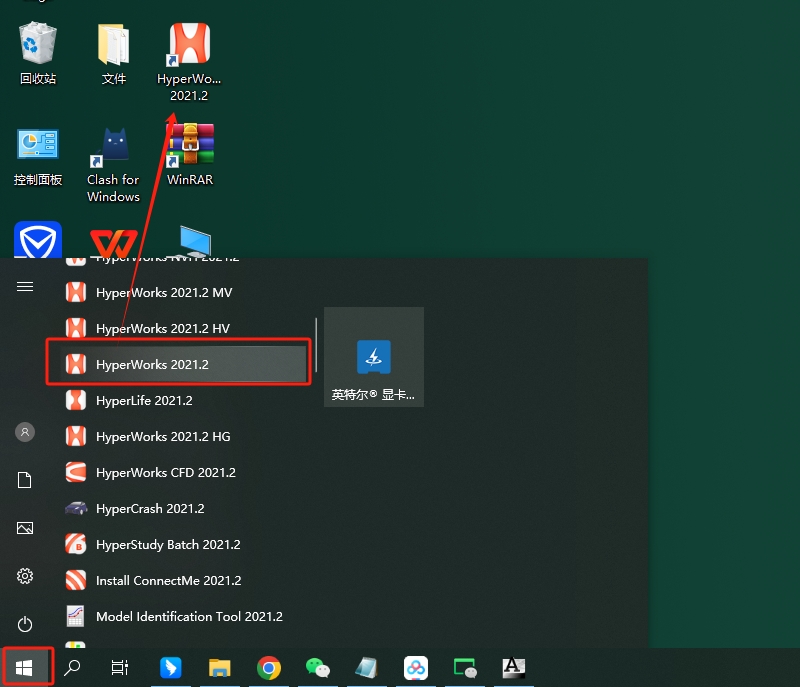
Task: Open the blue shield app icon on the desktop
Action: (38, 240)
